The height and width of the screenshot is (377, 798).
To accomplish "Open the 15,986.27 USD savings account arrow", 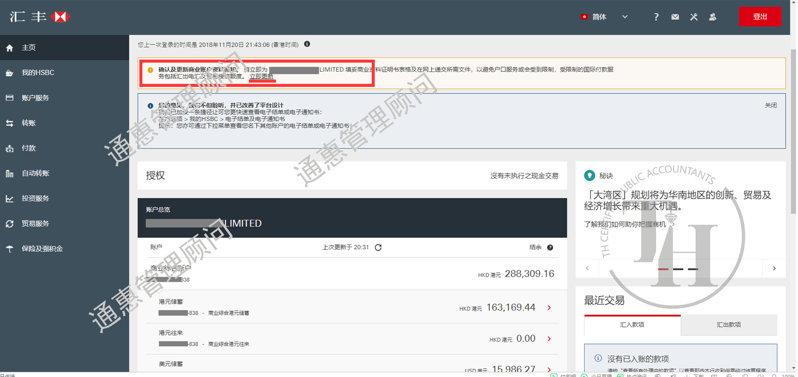I will pyautogui.click(x=549, y=369).
